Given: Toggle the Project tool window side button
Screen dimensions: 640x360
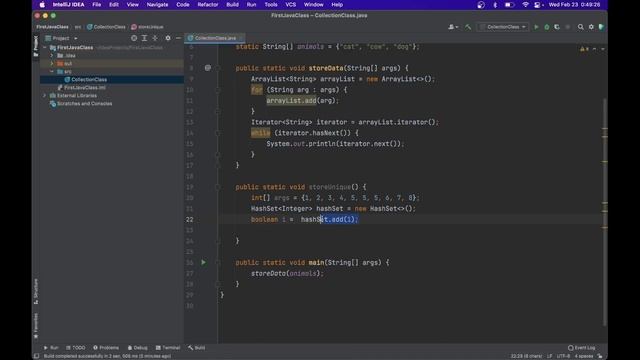Looking at the screenshot, I should pos(36,46).
